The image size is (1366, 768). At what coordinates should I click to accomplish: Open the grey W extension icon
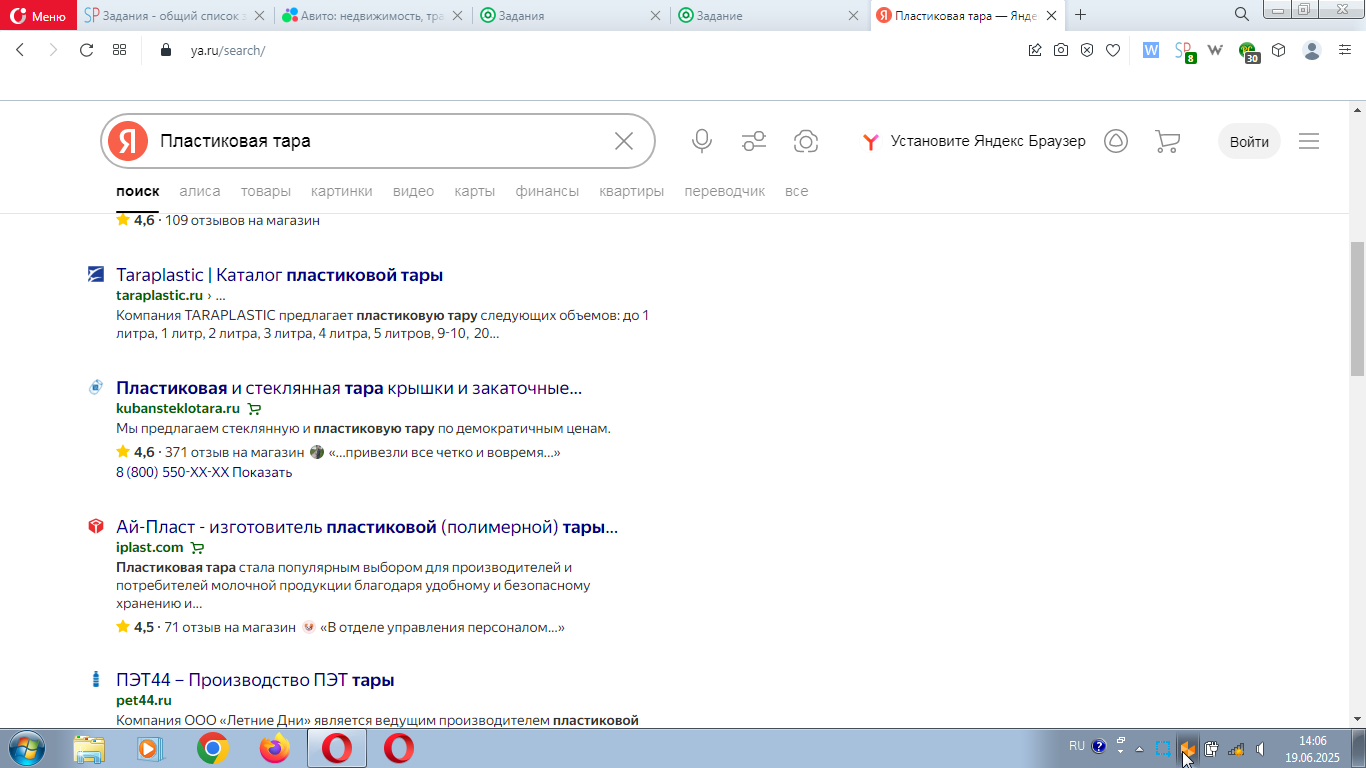click(x=1216, y=50)
